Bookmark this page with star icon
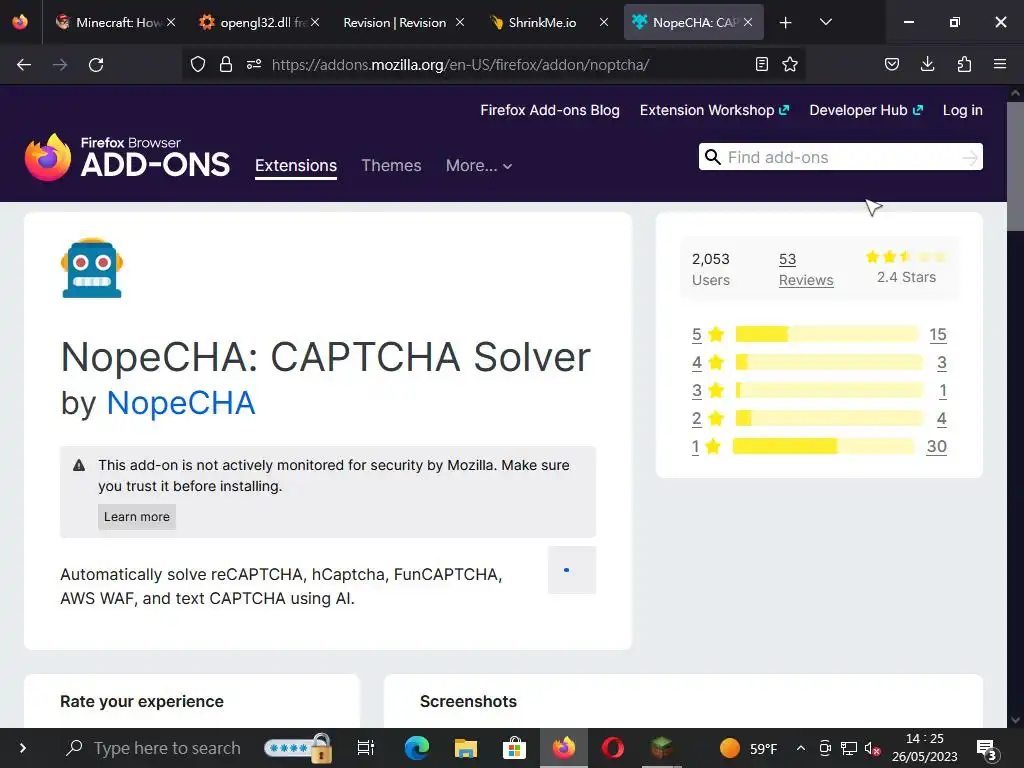Image resolution: width=1024 pixels, height=768 pixels. tap(790, 64)
